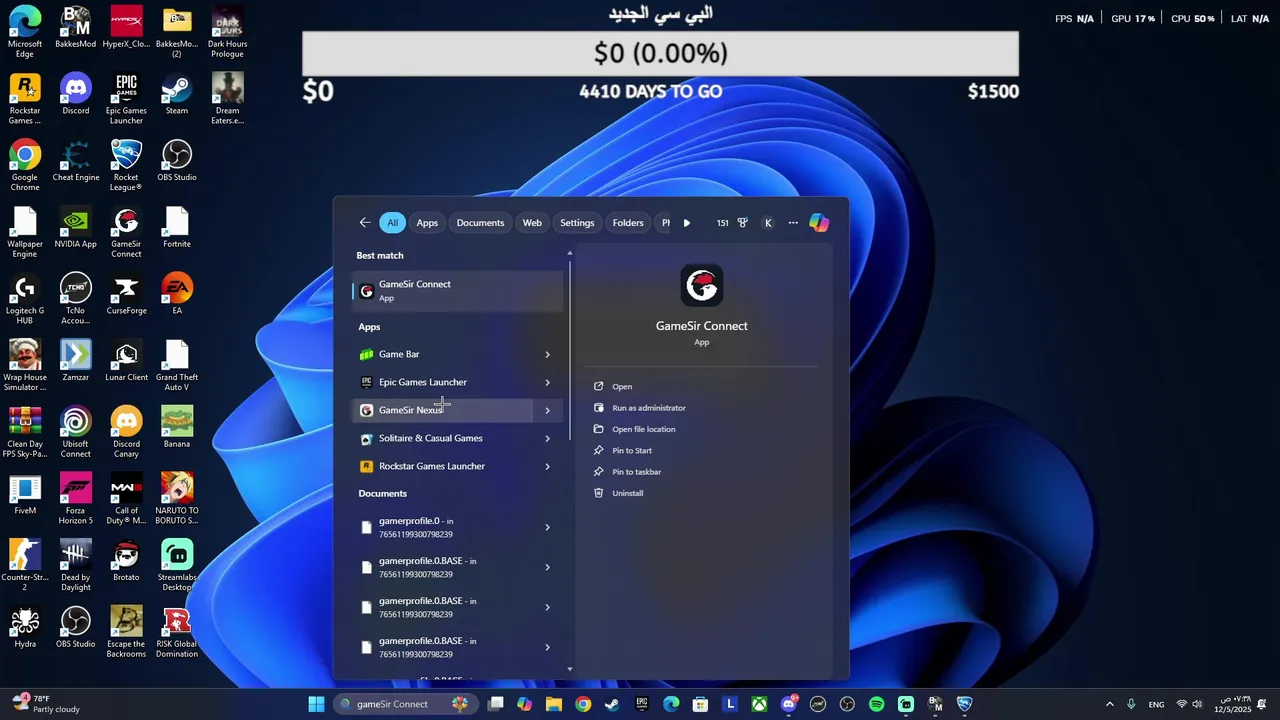
Task: Launch Copilot from search panel
Action: tap(819, 223)
